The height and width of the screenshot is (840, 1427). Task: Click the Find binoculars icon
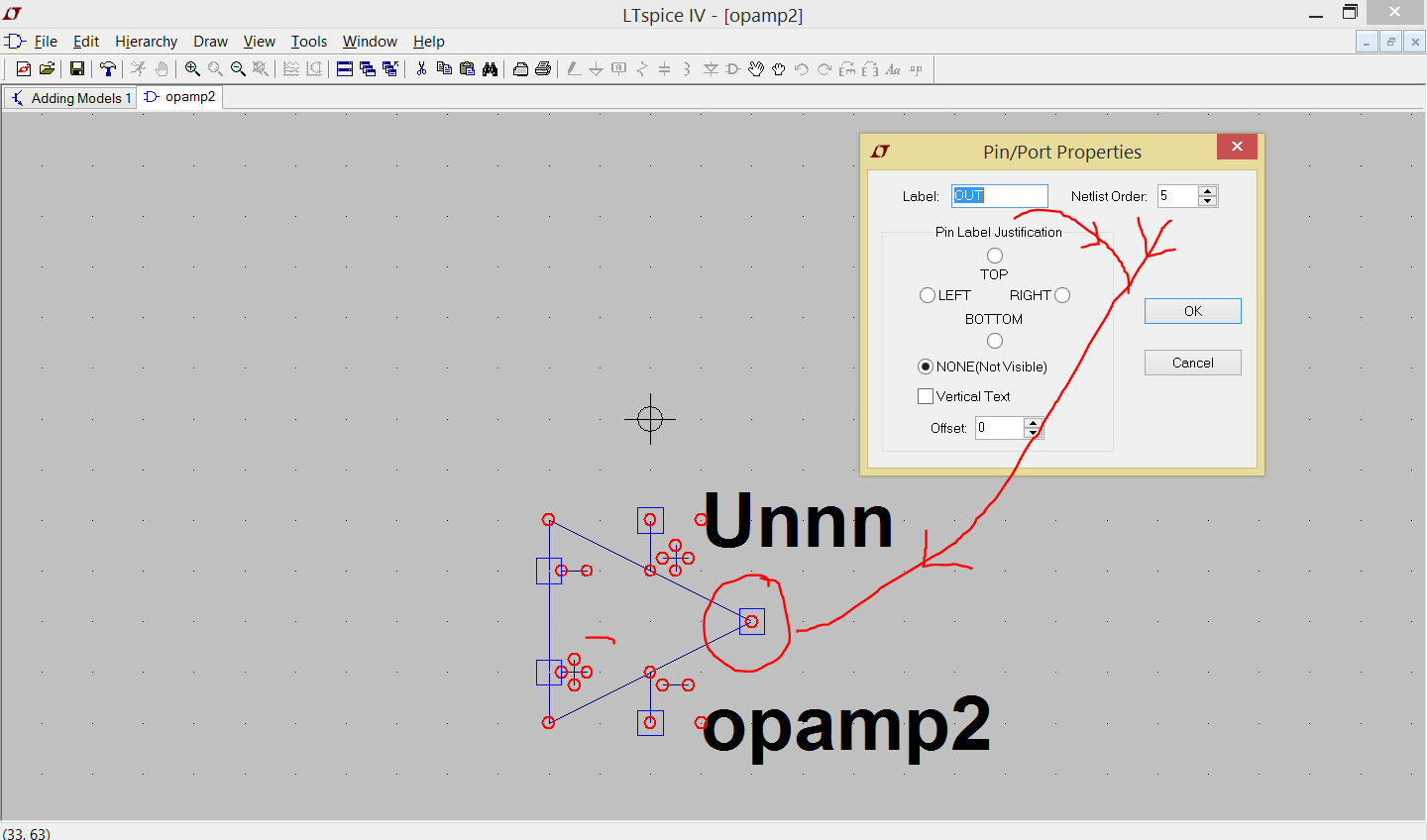[490, 68]
